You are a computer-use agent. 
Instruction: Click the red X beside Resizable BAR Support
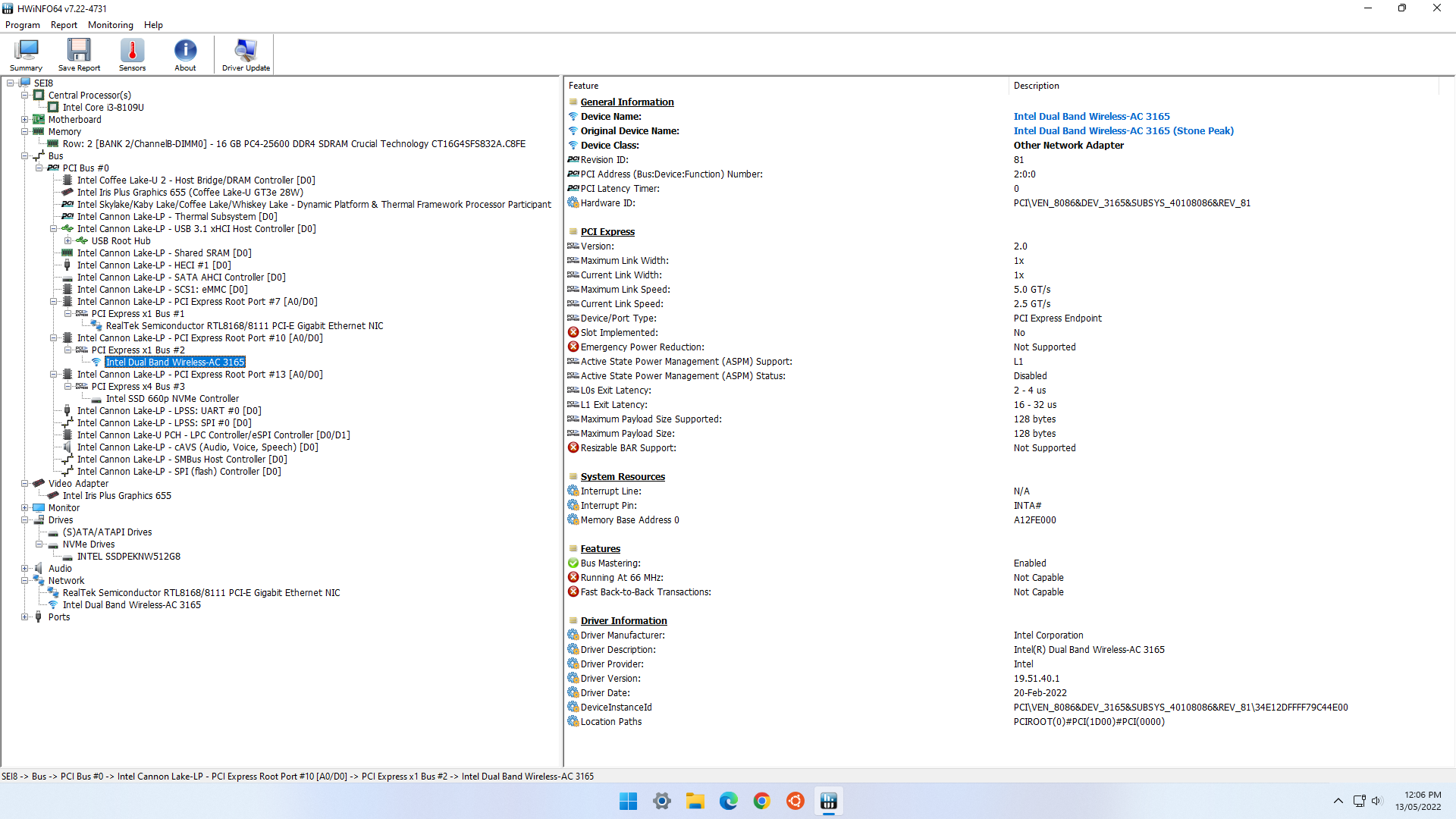coord(573,448)
